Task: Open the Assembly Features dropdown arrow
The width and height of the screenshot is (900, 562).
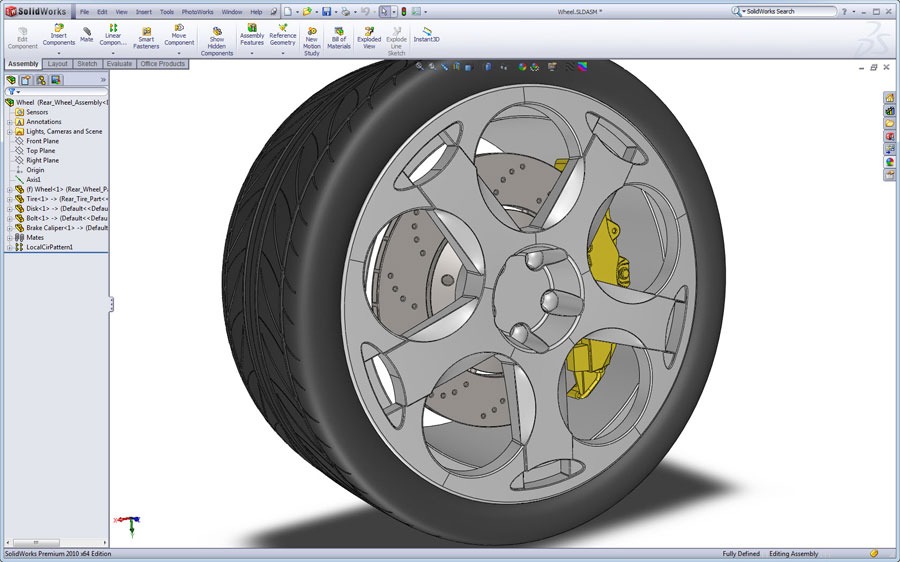Action: [x=252, y=52]
